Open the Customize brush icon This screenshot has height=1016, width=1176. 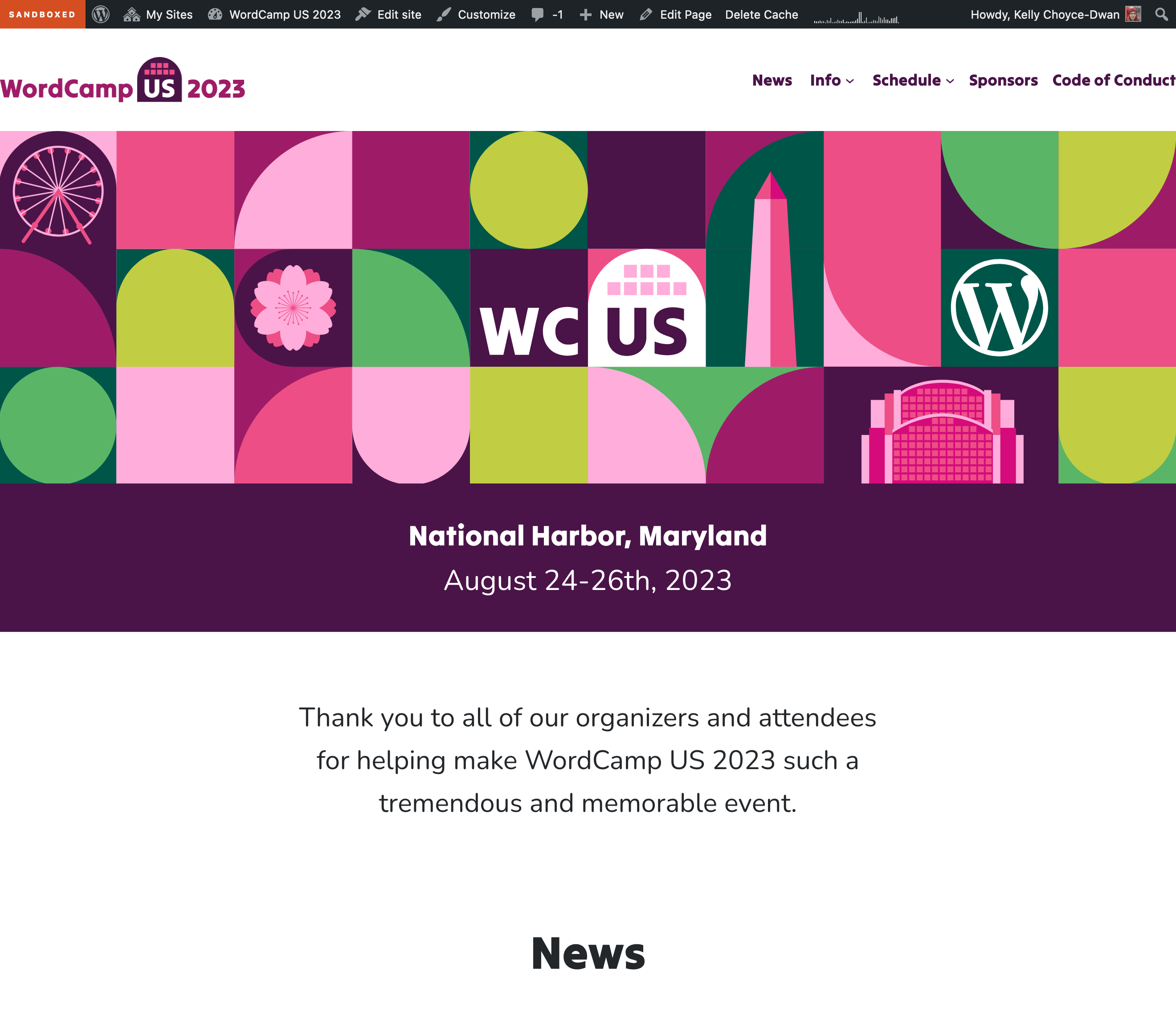[x=443, y=14]
